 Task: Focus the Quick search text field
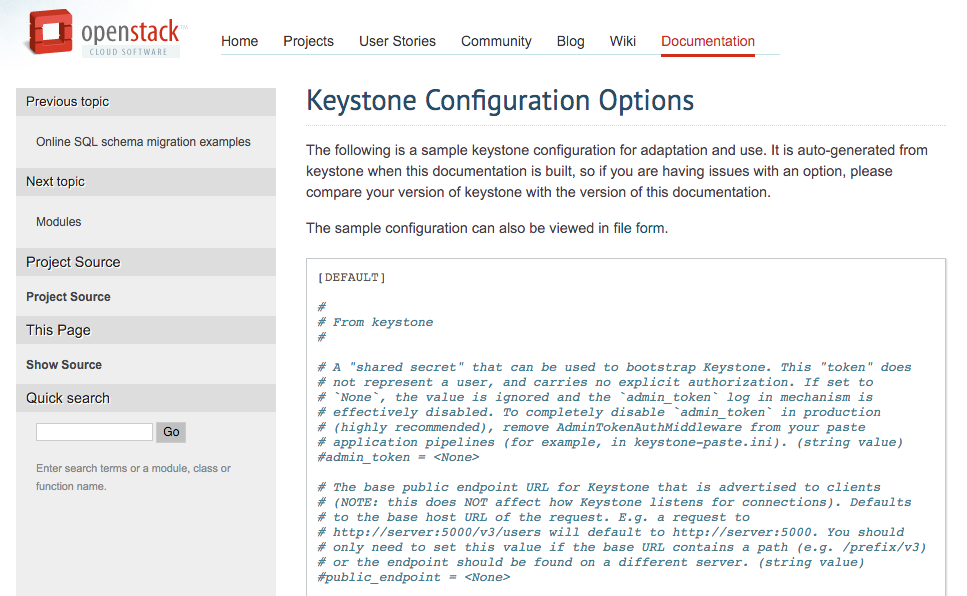pyautogui.click(x=94, y=432)
